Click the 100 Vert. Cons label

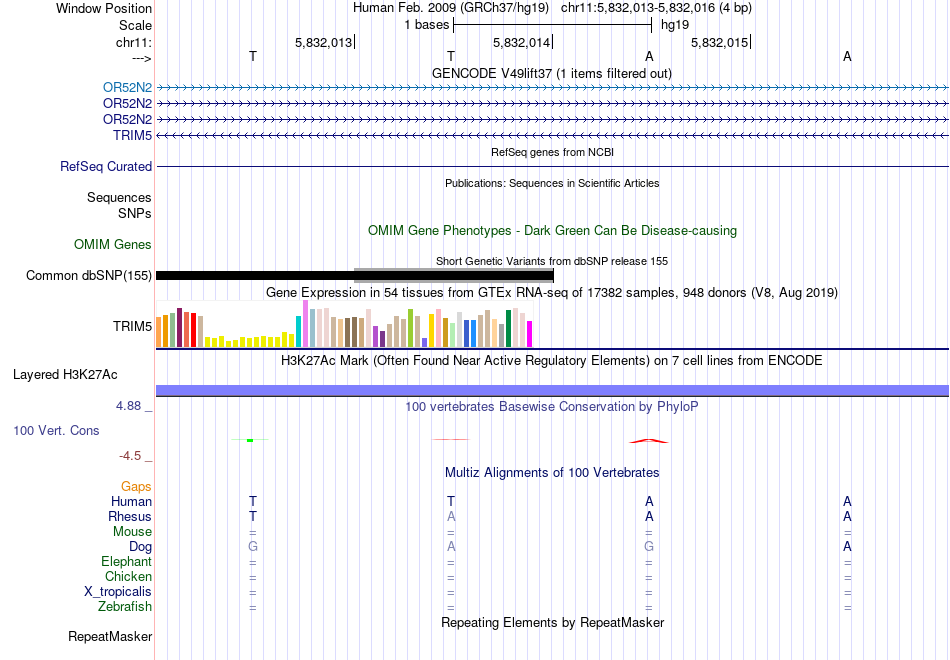[x=56, y=430]
